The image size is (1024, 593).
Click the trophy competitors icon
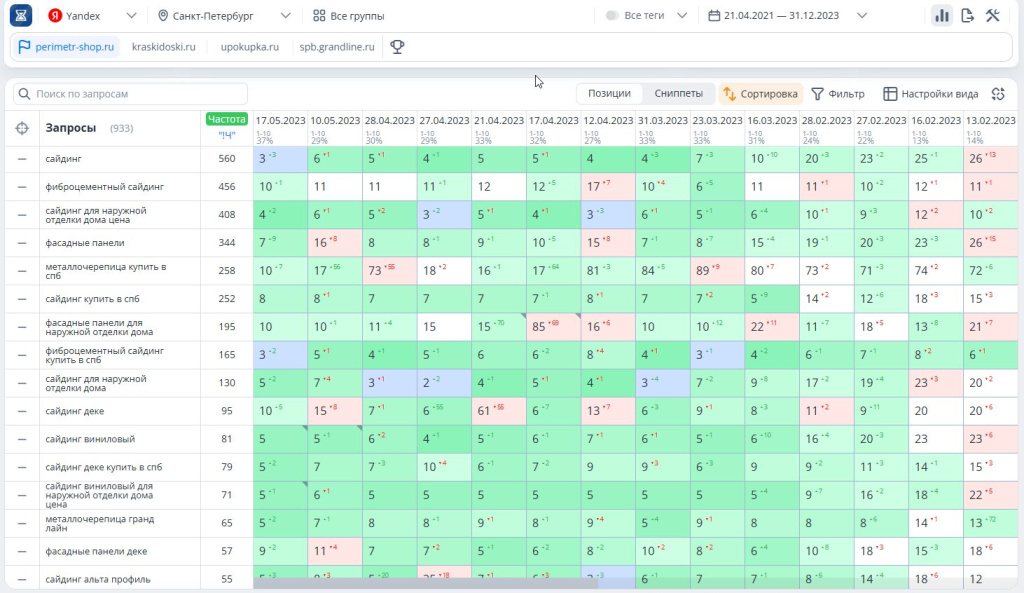(397, 47)
